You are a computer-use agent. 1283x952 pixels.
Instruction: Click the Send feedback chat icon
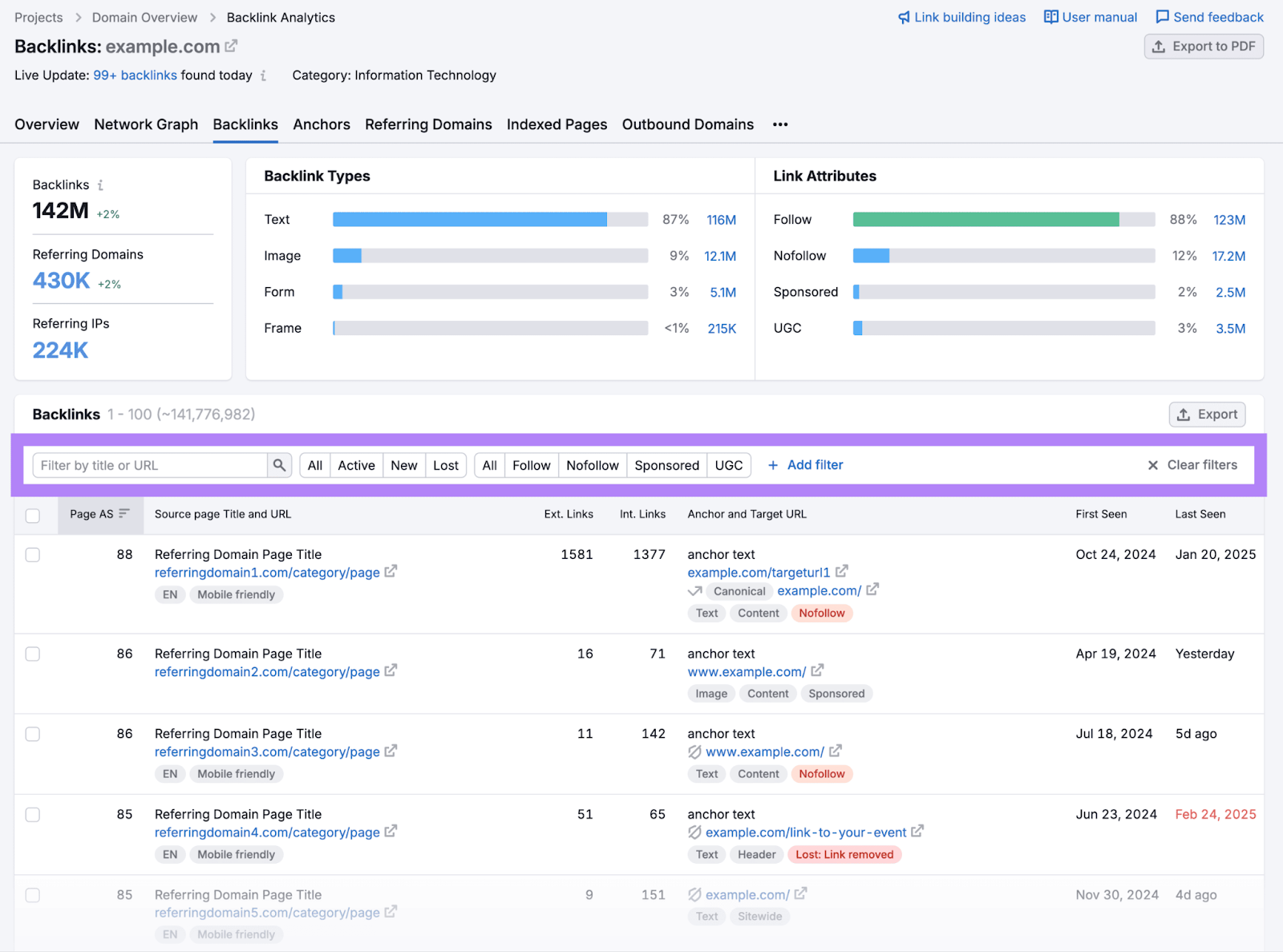(x=1162, y=17)
